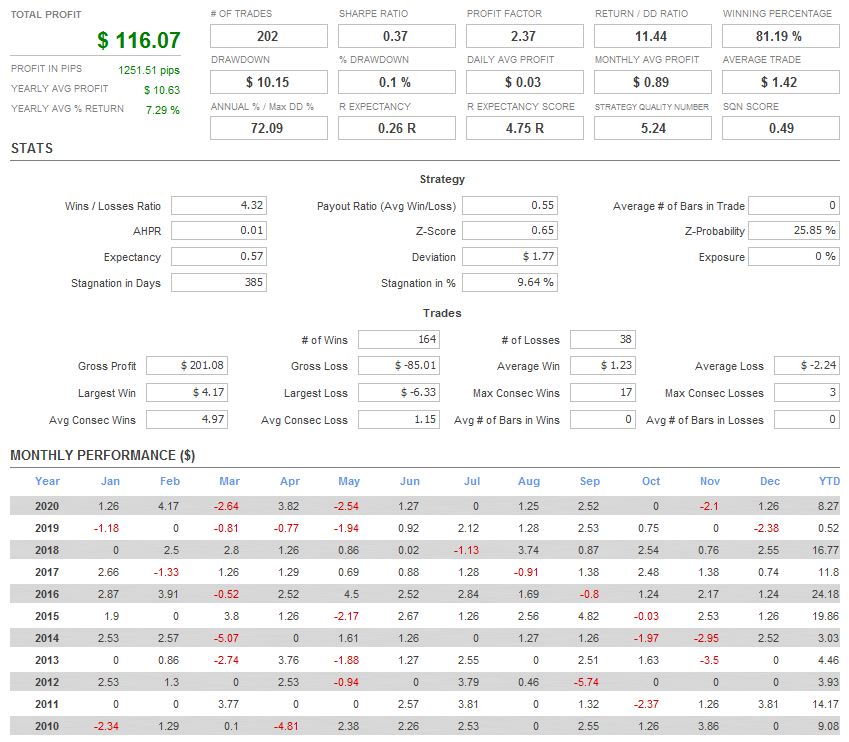Click the Z-Probability field showing 25.85 %
The width and height of the screenshot is (849, 742).
[794, 231]
